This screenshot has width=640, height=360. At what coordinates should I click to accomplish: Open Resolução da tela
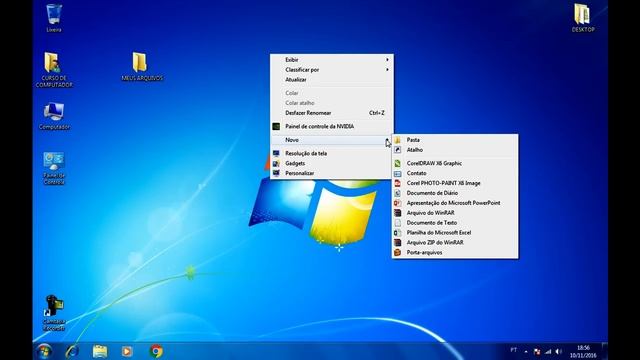pos(331,153)
